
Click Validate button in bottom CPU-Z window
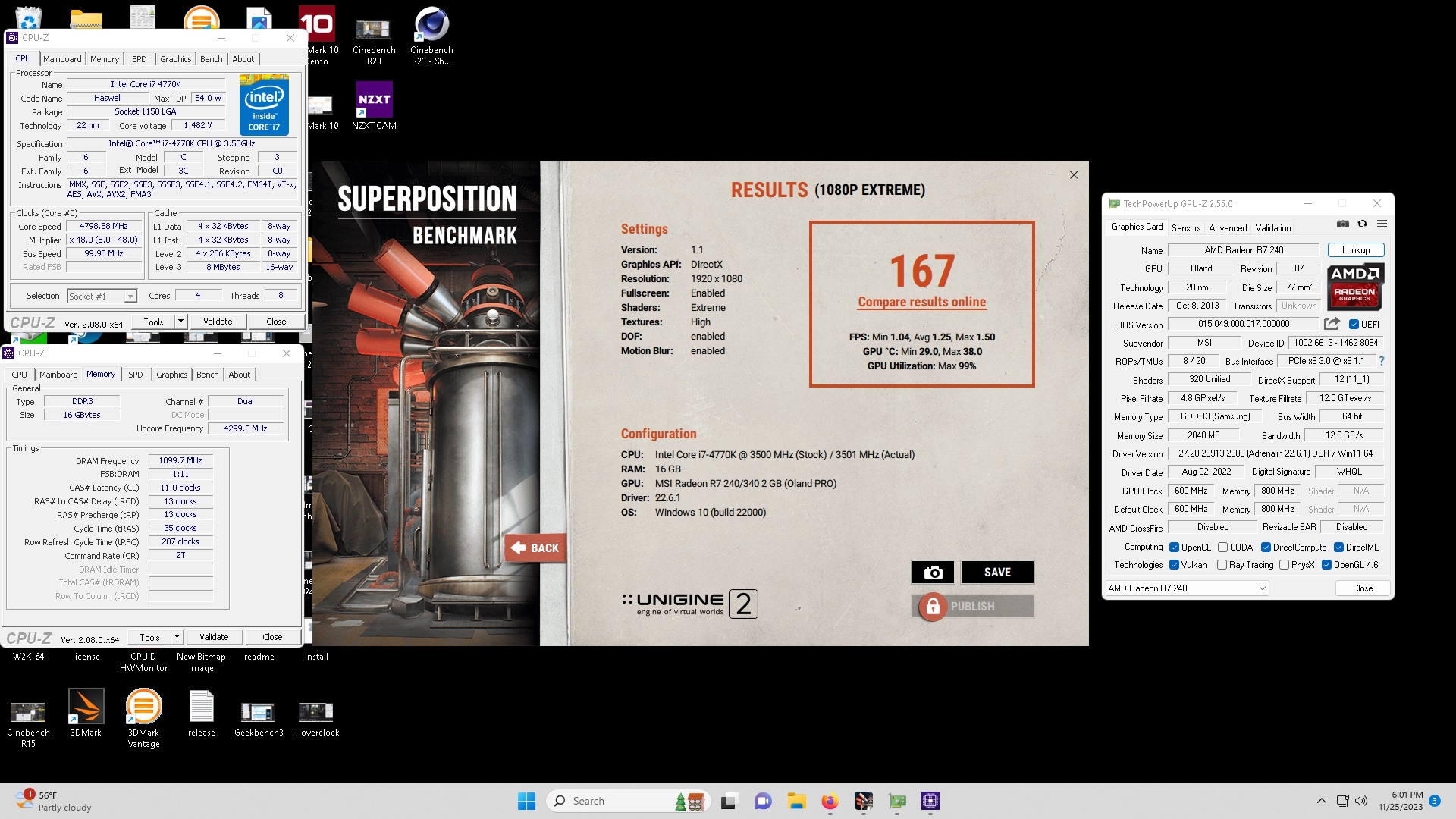click(214, 637)
